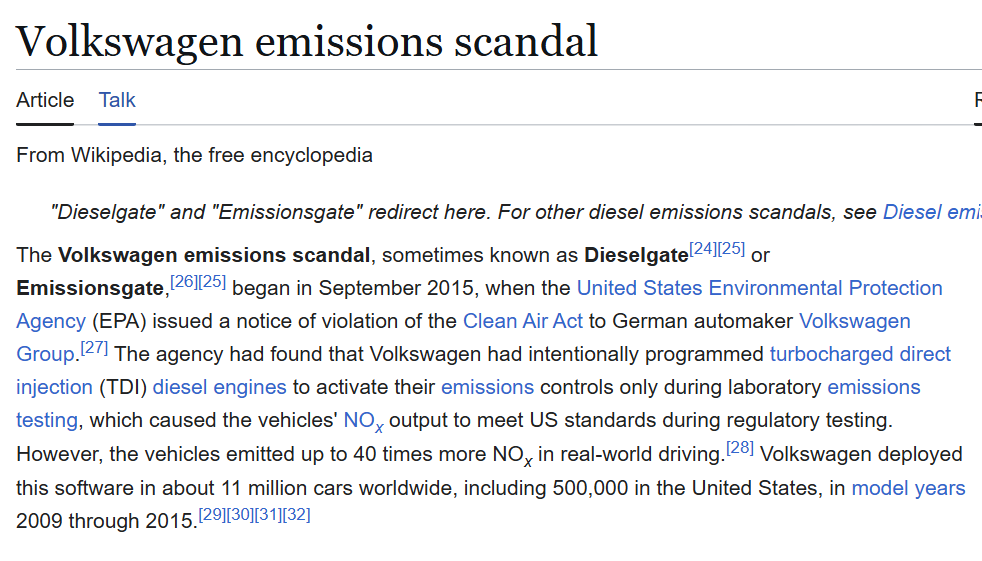
Task: Follow the Diesel emissions scandal hatnote link
Action: click(931, 212)
